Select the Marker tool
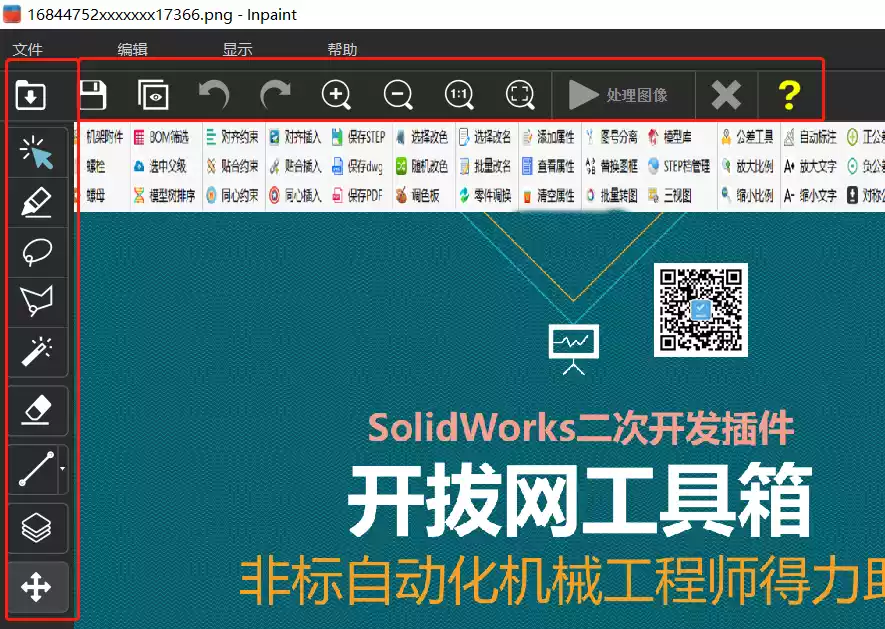Screen dimensions: 885x629 tap(37, 203)
